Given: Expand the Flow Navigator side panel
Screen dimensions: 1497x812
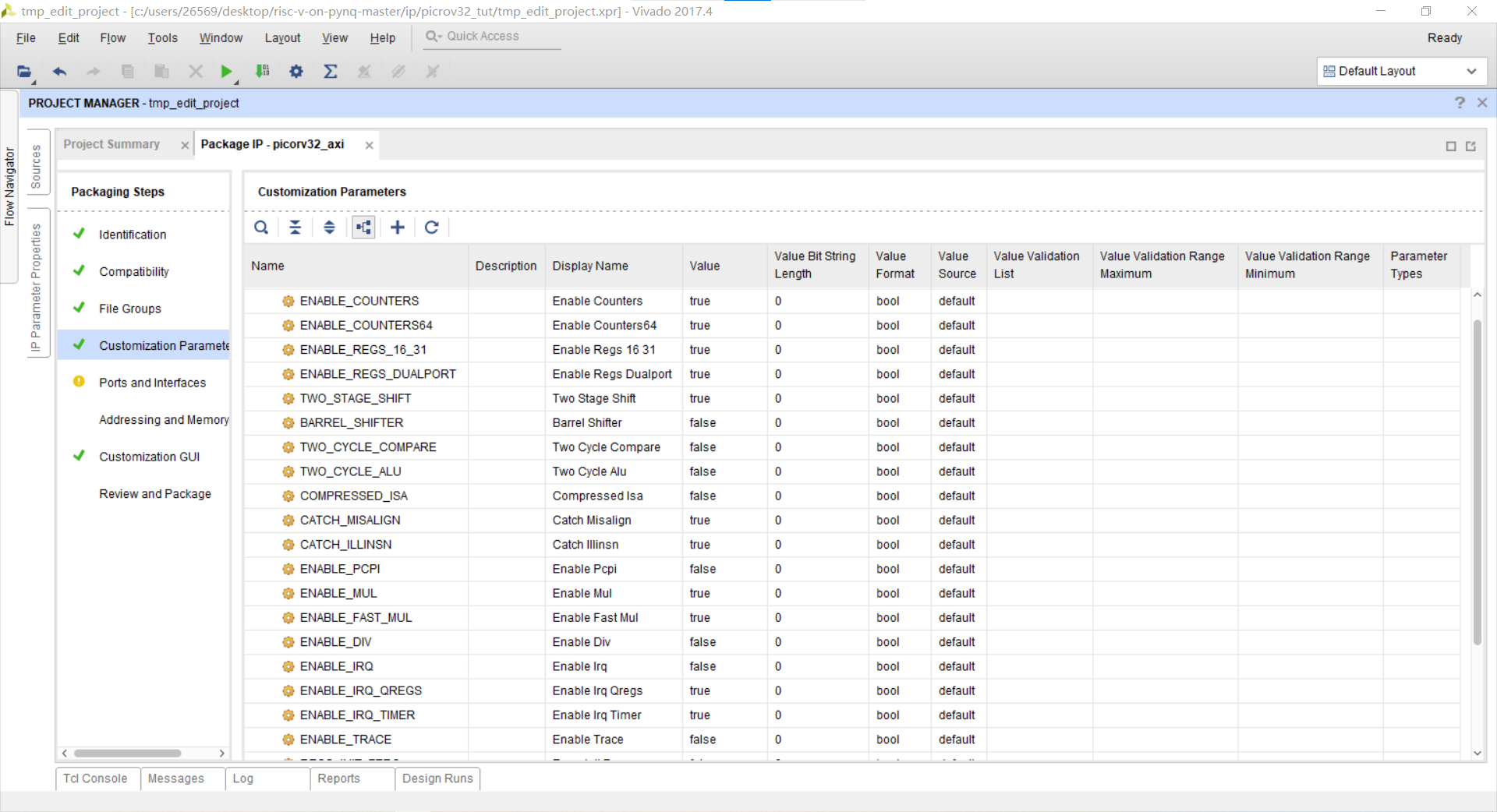Looking at the screenshot, I should pos(9,187).
